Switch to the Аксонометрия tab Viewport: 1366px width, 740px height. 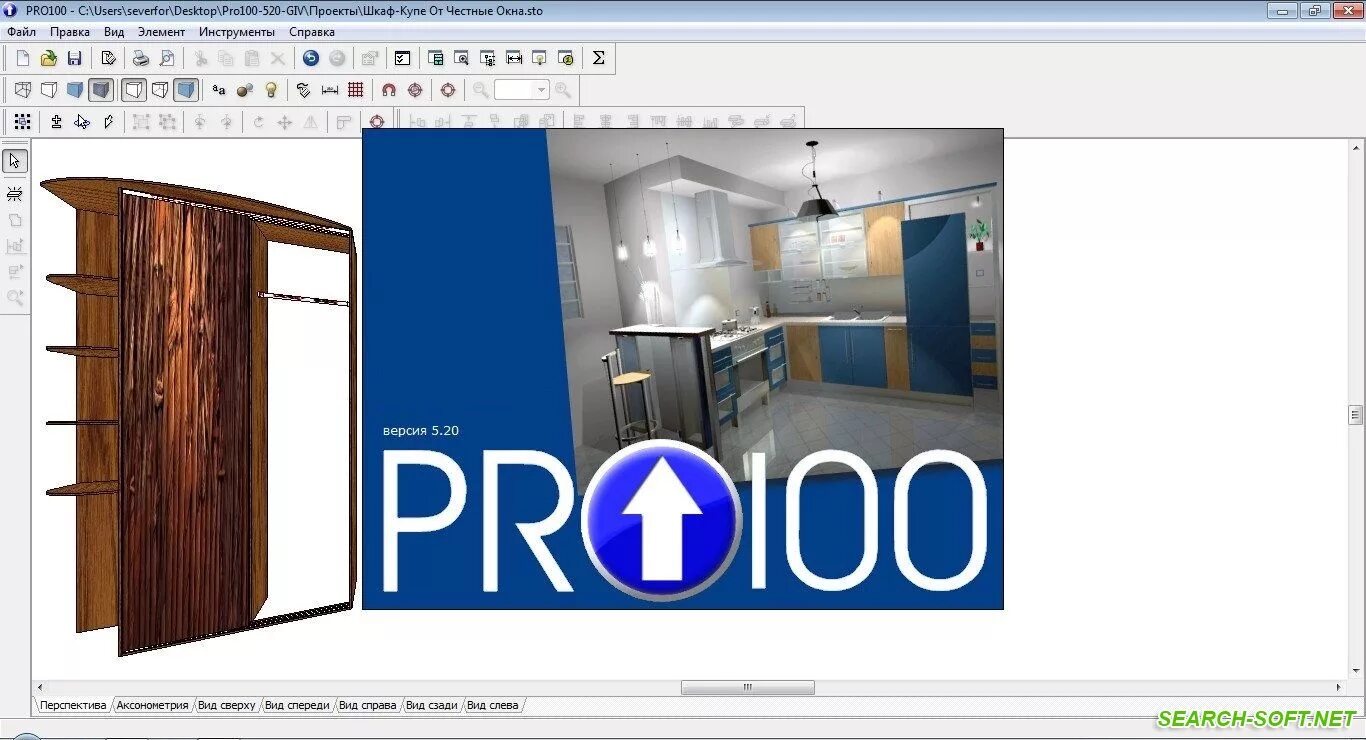tap(152, 705)
